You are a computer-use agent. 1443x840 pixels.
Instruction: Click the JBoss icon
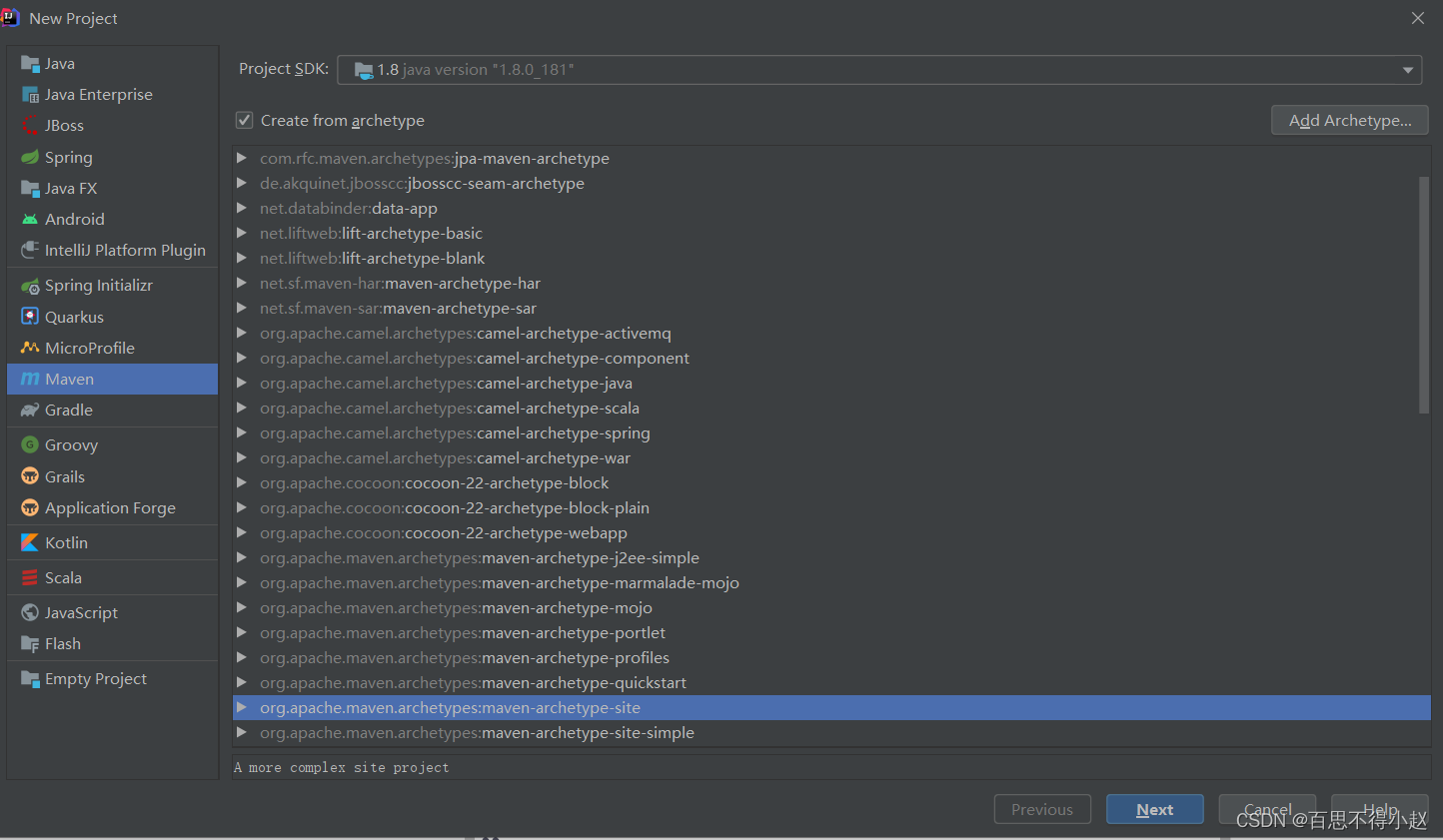point(30,126)
